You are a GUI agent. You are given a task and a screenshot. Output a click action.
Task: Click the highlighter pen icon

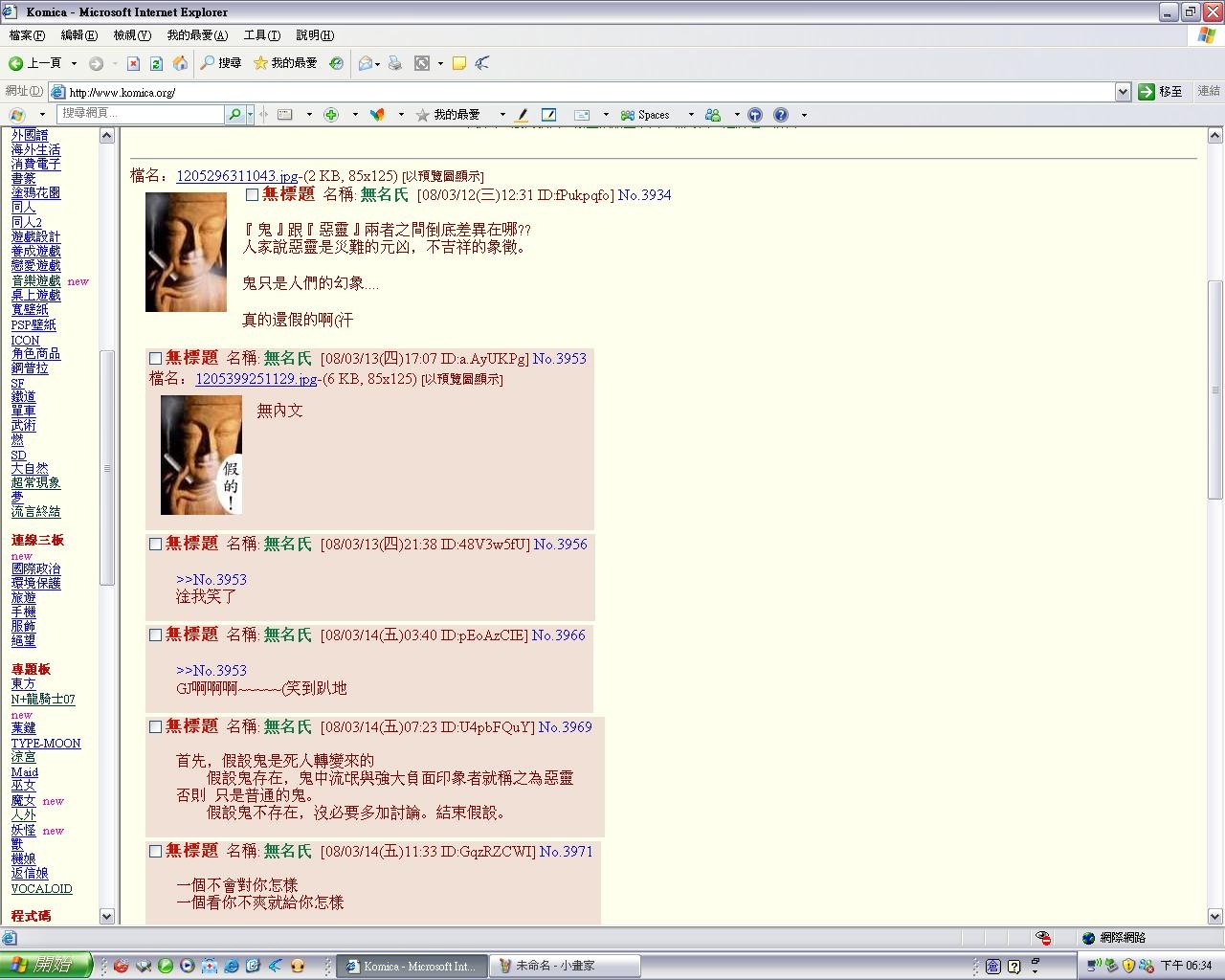522,115
